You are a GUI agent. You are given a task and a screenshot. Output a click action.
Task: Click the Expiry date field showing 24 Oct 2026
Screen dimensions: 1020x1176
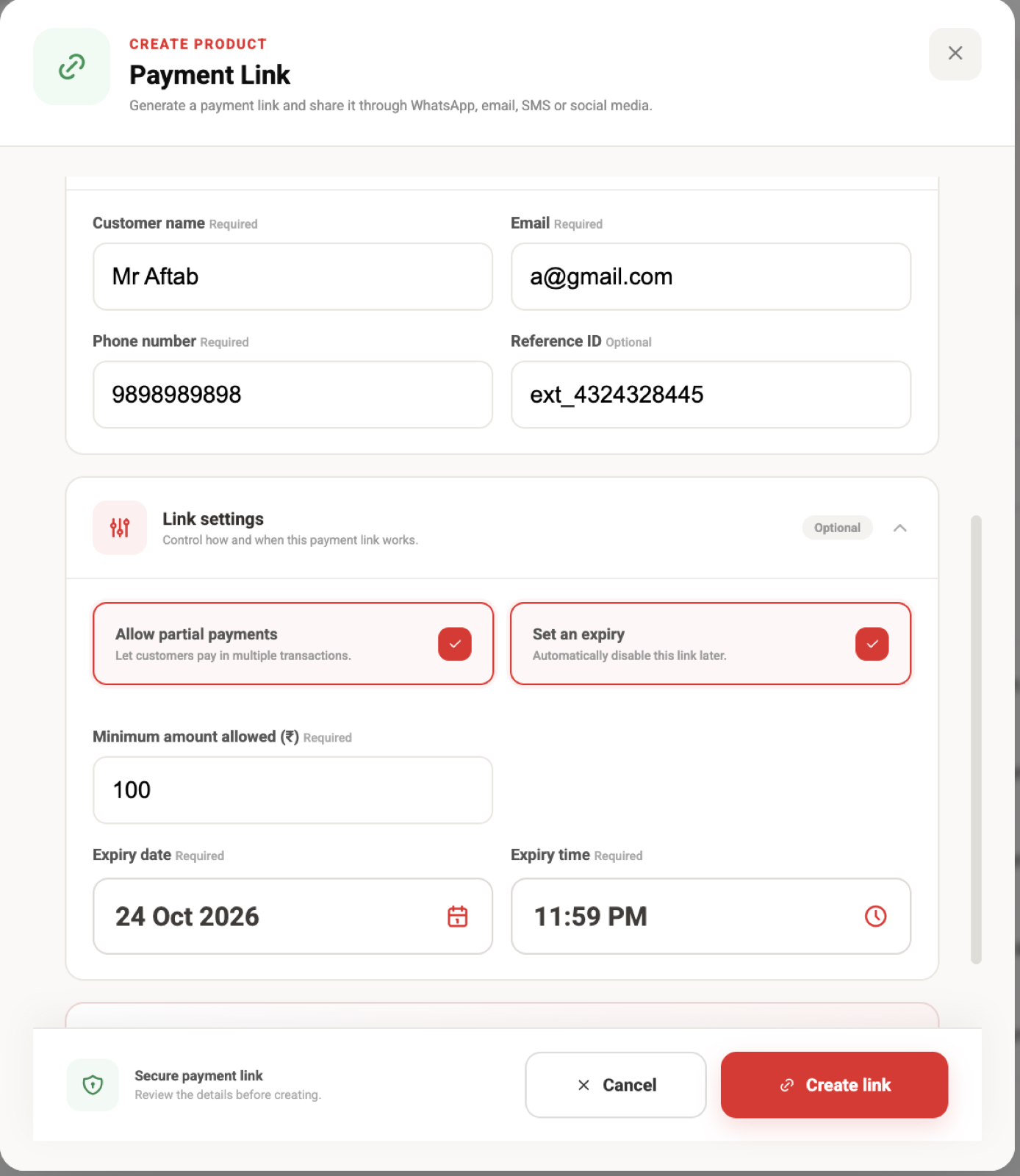(292, 916)
